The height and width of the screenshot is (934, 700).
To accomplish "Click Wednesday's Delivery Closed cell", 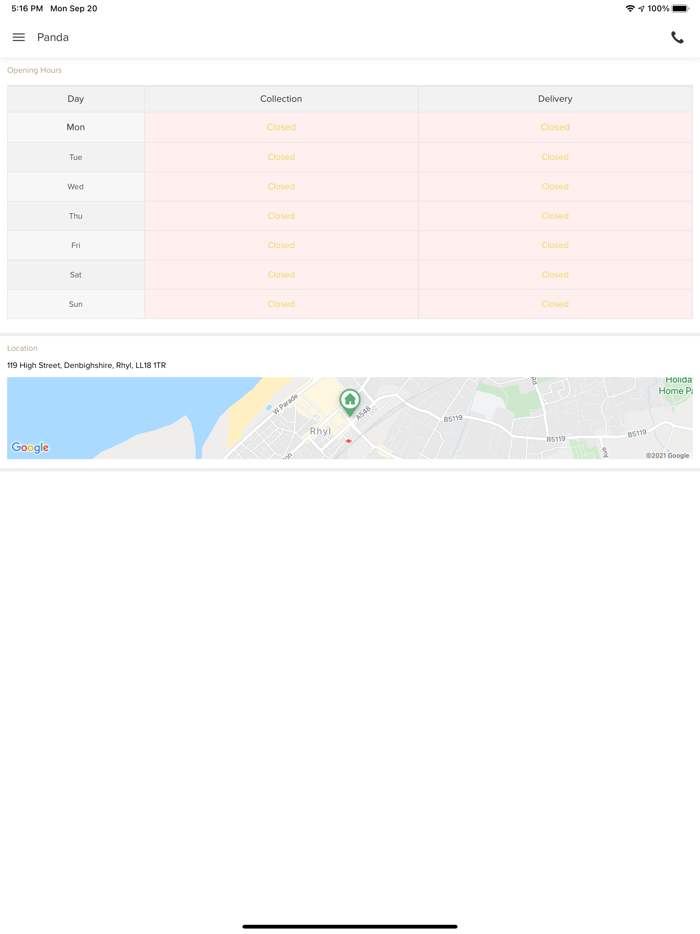I will pos(555,186).
